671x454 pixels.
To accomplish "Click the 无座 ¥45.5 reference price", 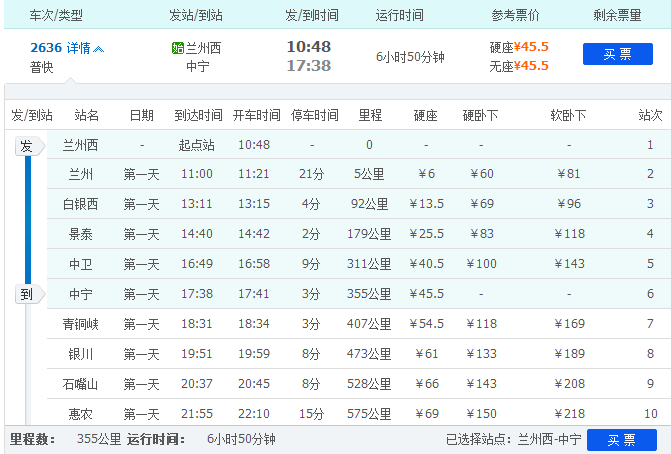I will pos(518,66).
